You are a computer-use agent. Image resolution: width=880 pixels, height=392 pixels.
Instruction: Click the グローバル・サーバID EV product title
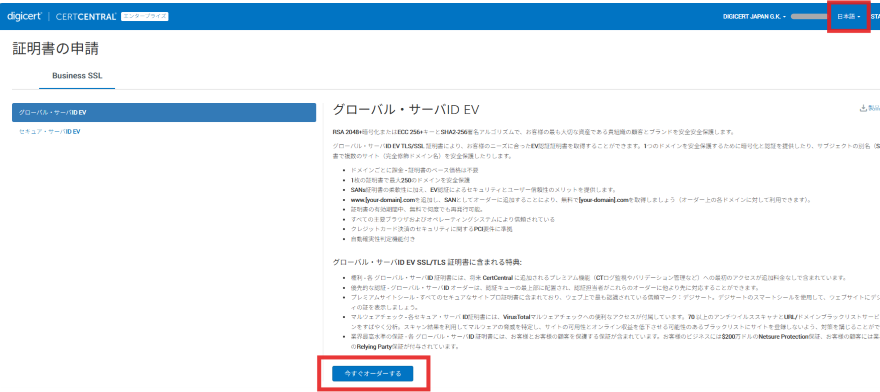pyautogui.click(x=405, y=110)
